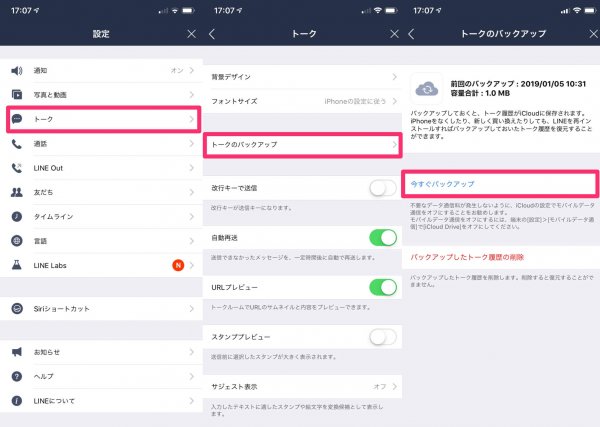Open the タイムライン settings item
Screen dimensions: 600x427
(101, 217)
